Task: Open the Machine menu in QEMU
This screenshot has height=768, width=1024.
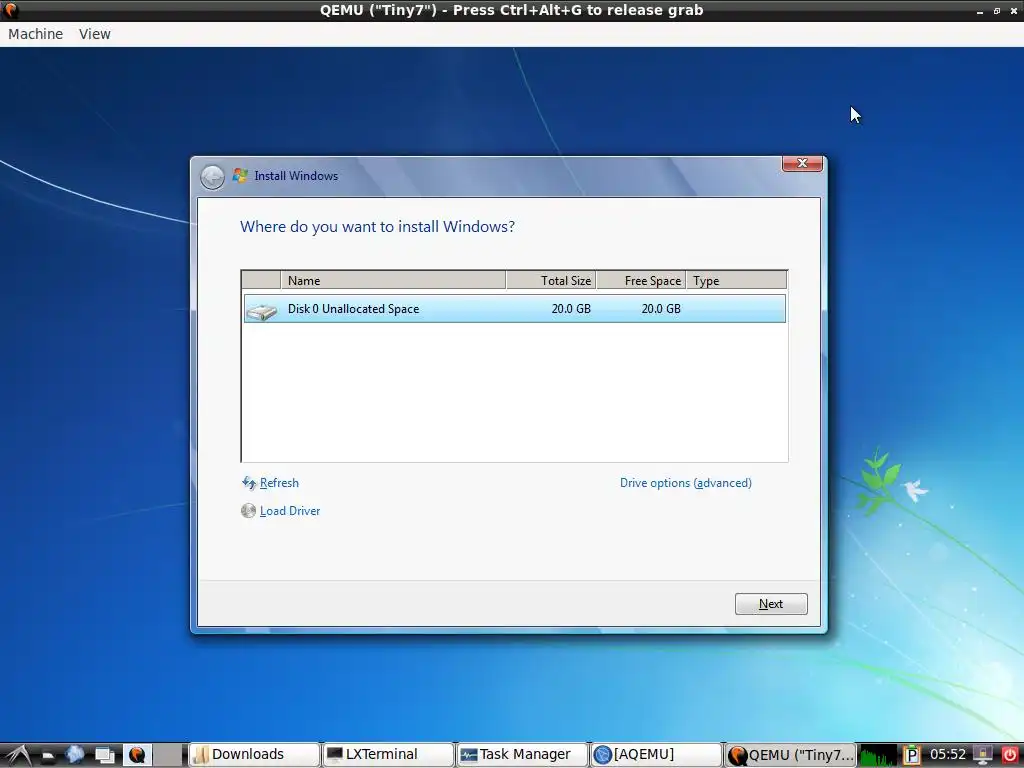Action: (35, 34)
